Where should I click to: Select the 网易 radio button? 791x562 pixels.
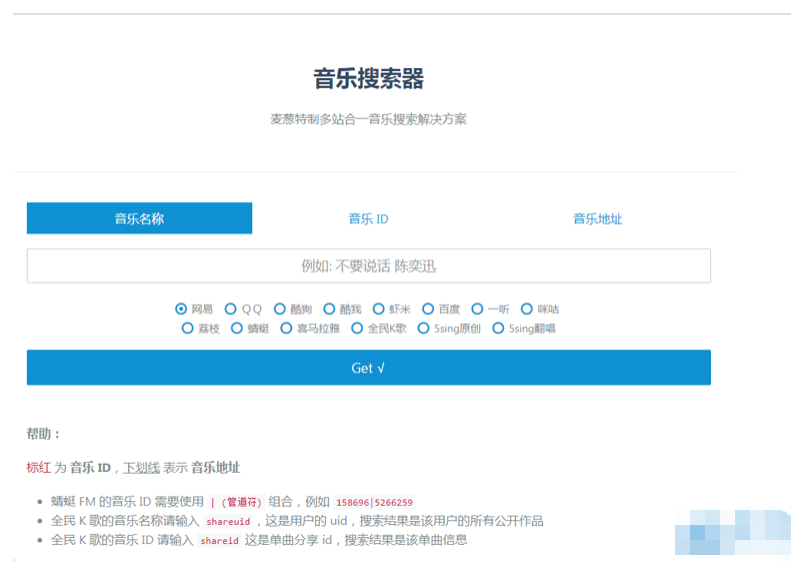point(181,309)
